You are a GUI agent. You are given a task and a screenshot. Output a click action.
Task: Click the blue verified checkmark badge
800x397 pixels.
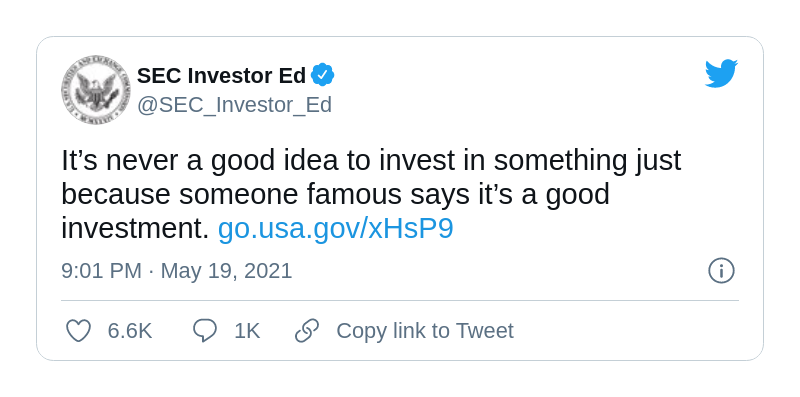(x=322, y=76)
